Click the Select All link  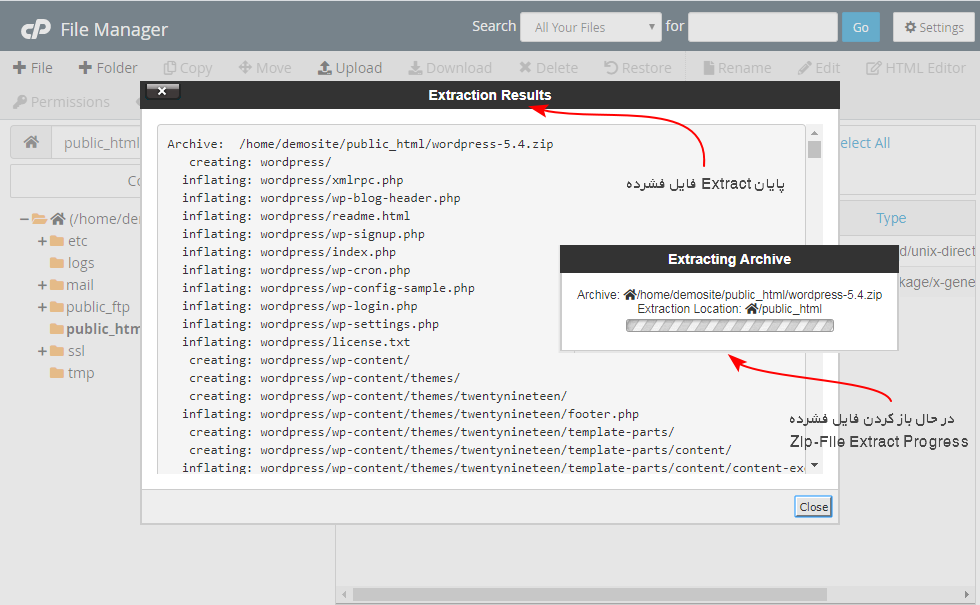(865, 143)
